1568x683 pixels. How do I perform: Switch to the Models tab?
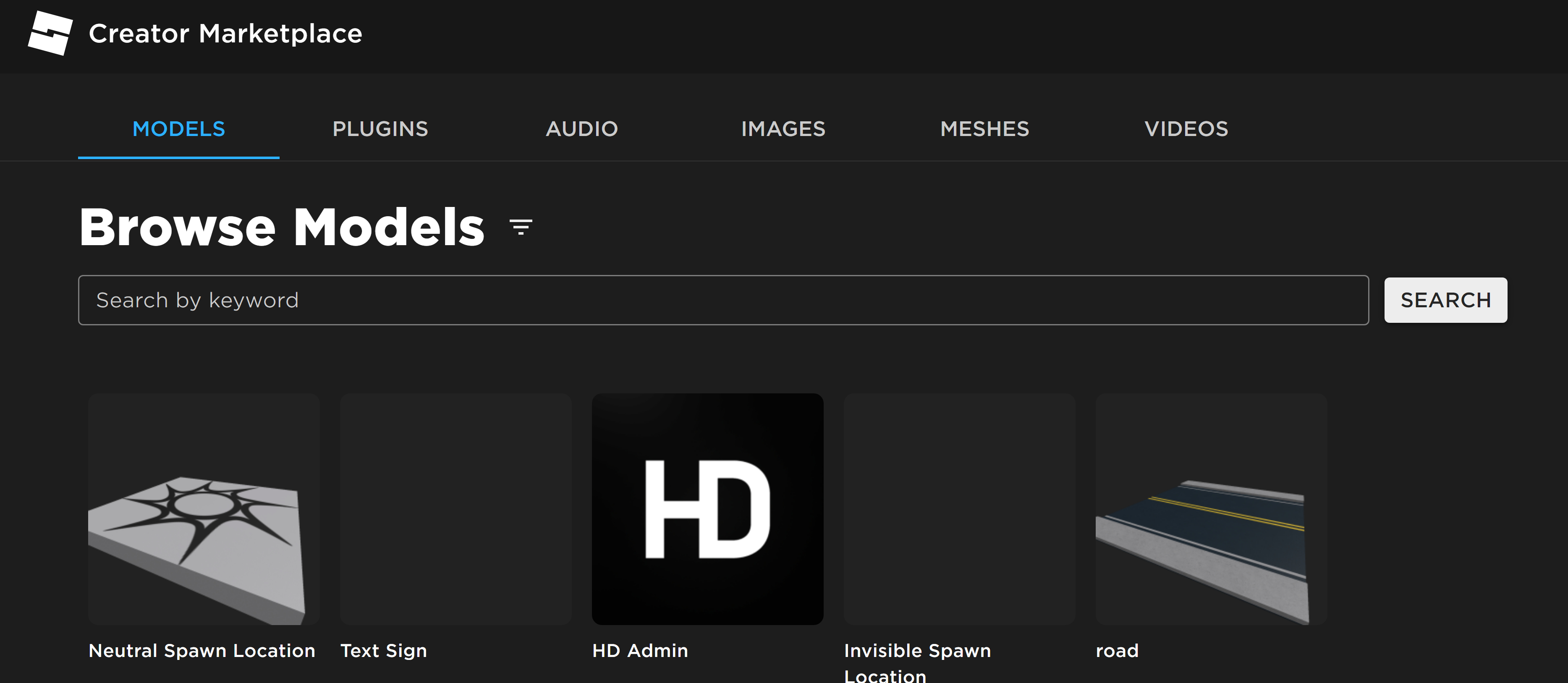(178, 129)
